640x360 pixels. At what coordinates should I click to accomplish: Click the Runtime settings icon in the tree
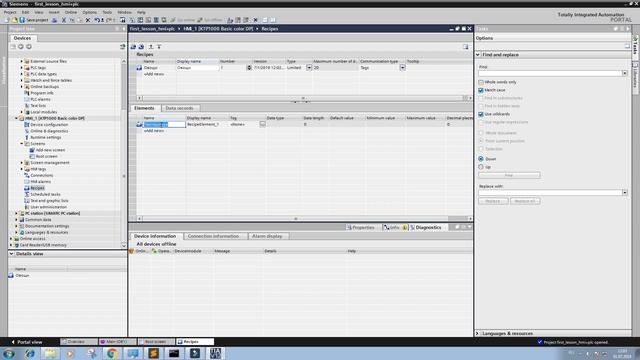coord(27,137)
